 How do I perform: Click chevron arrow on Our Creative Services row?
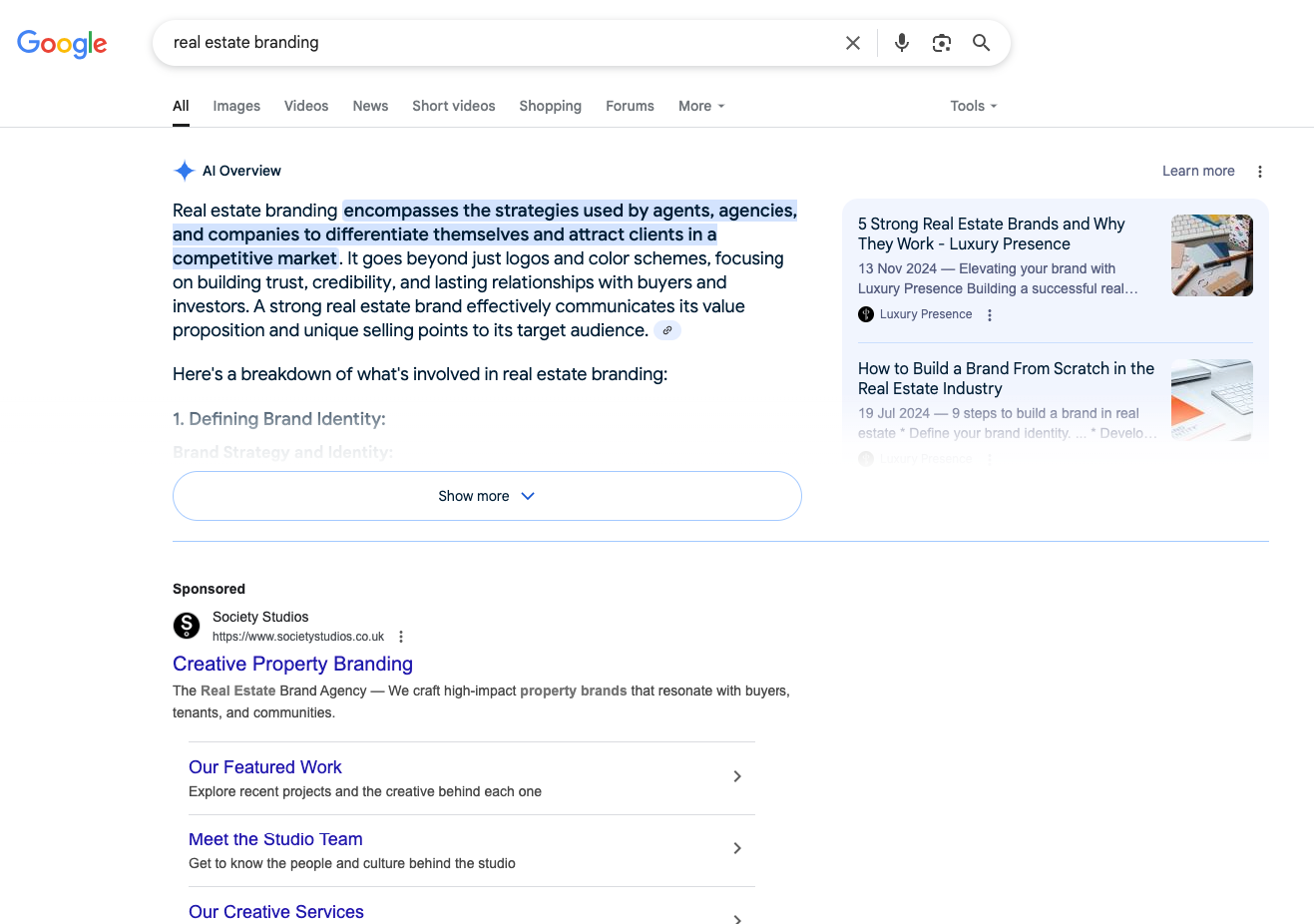(x=737, y=919)
